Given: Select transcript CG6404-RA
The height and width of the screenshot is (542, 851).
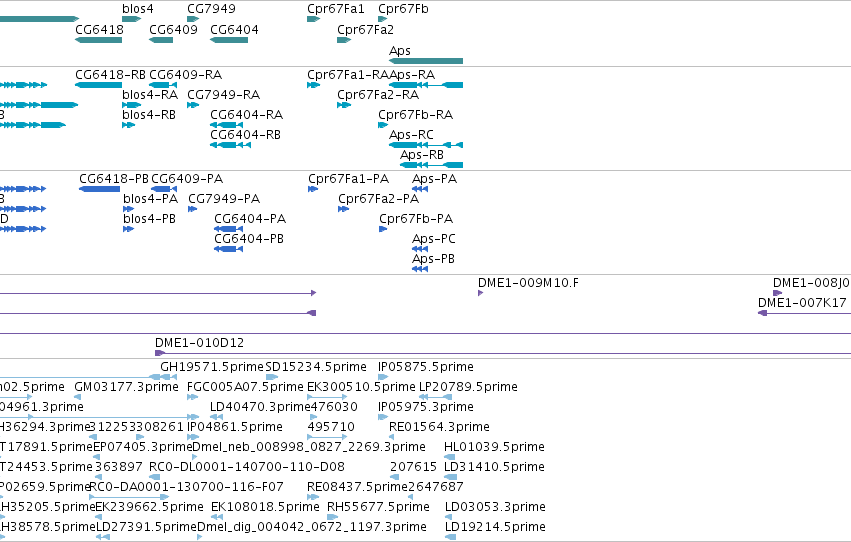Looking at the screenshot, I should 246,115.
